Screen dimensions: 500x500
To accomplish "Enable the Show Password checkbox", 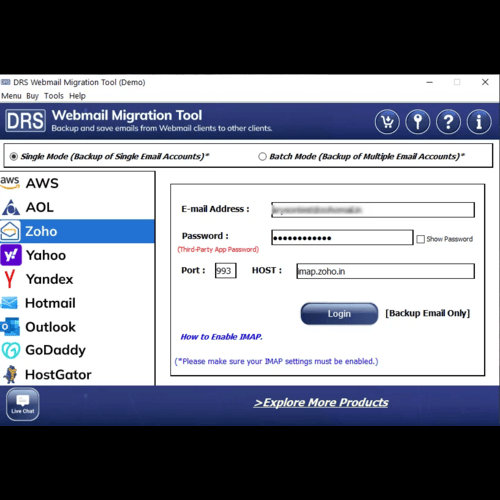I will (x=420, y=239).
